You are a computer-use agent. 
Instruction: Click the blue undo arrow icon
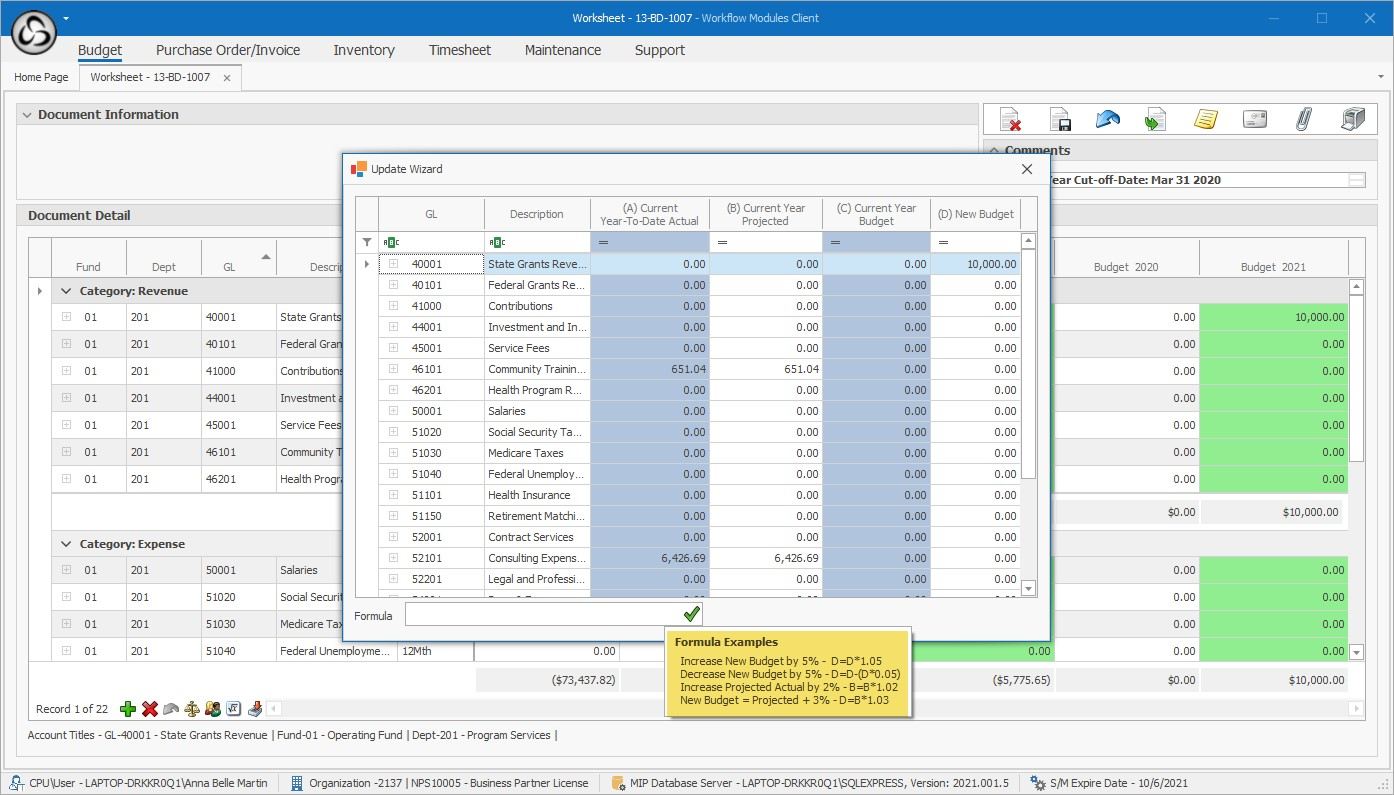click(1108, 120)
